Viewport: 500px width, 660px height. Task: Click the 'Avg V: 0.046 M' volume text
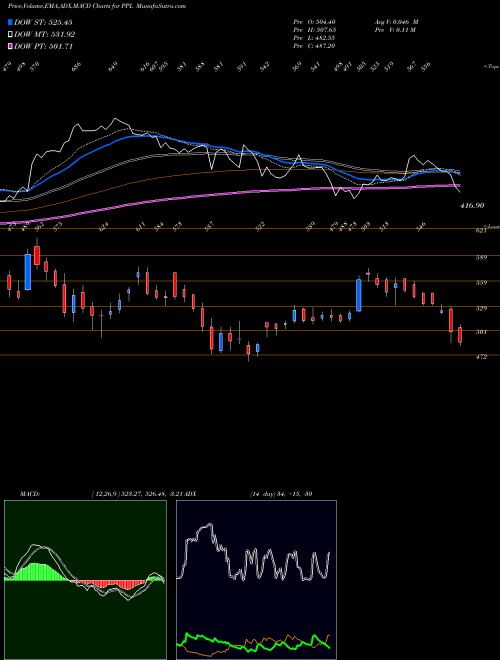coord(396,22)
